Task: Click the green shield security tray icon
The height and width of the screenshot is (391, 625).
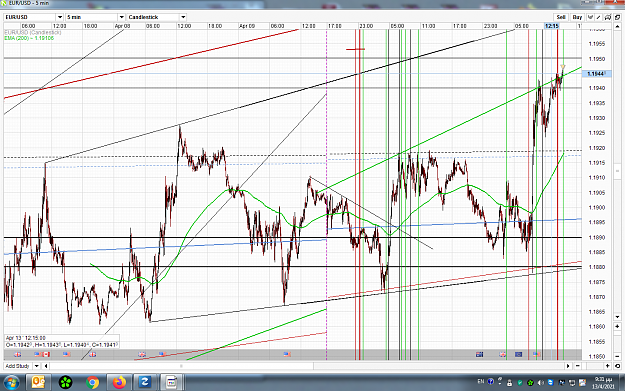Action: pos(520,383)
